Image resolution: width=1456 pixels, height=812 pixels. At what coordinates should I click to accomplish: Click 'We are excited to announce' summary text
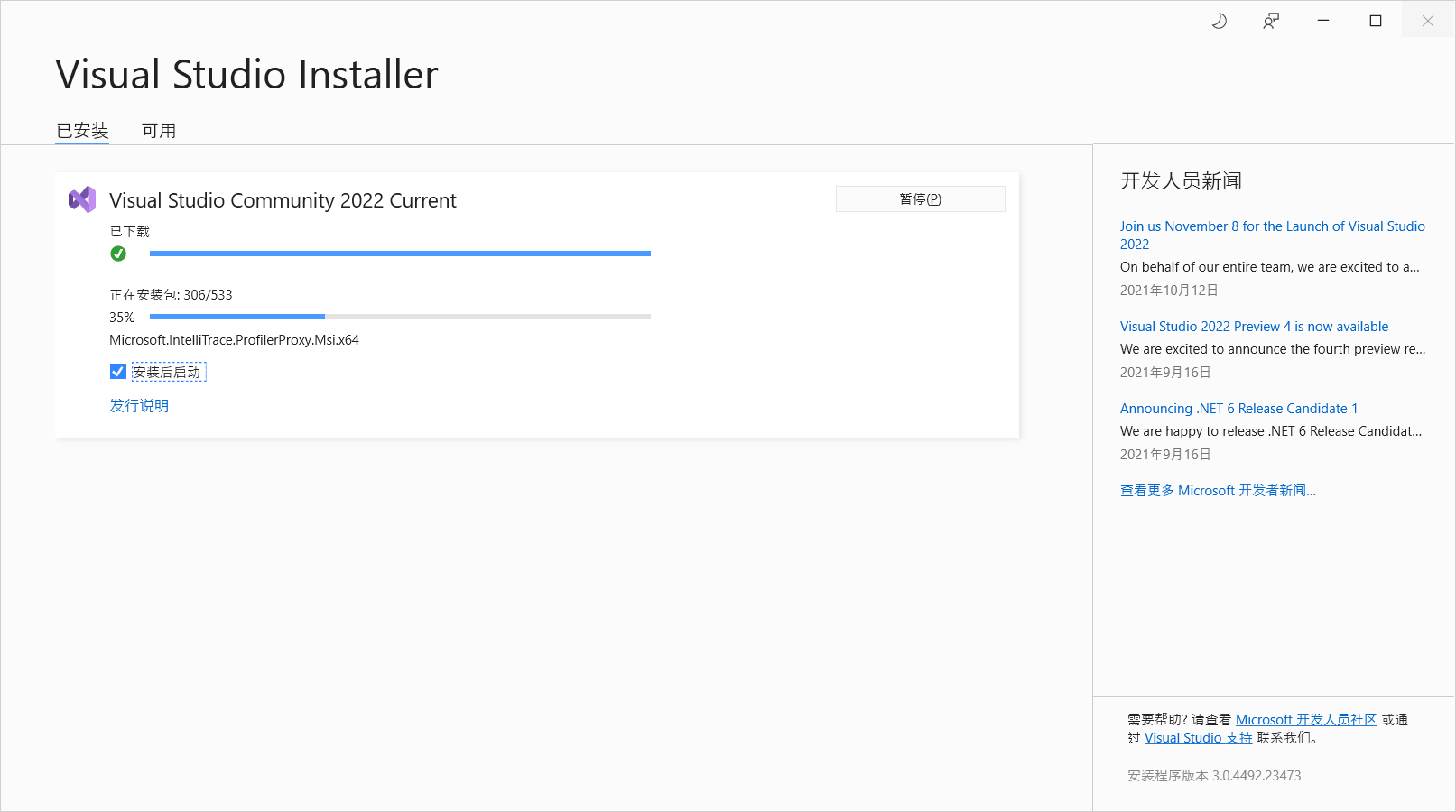tap(1273, 349)
